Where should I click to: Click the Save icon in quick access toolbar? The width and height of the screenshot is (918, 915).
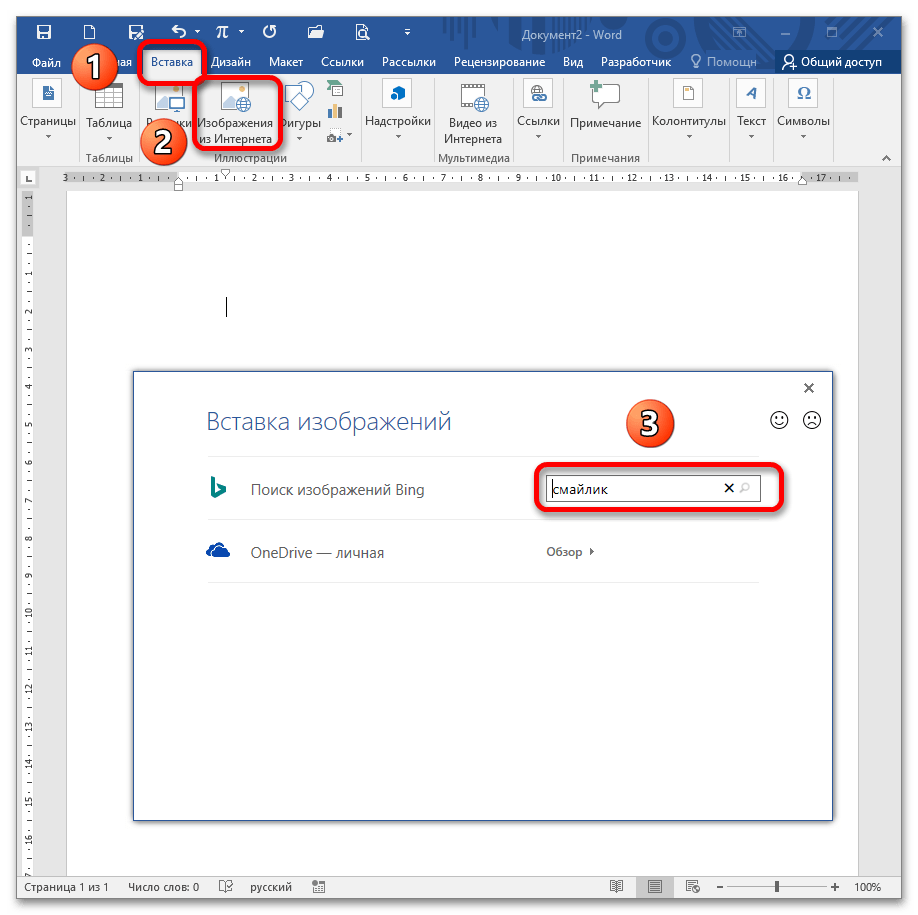[44, 32]
